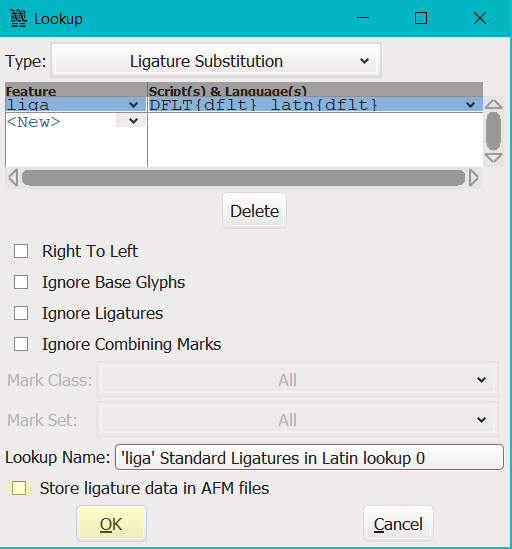The height and width of the screenshot is (549, 512).
Task: Click the horizontal scrollbar thumb
Action: 243,178
